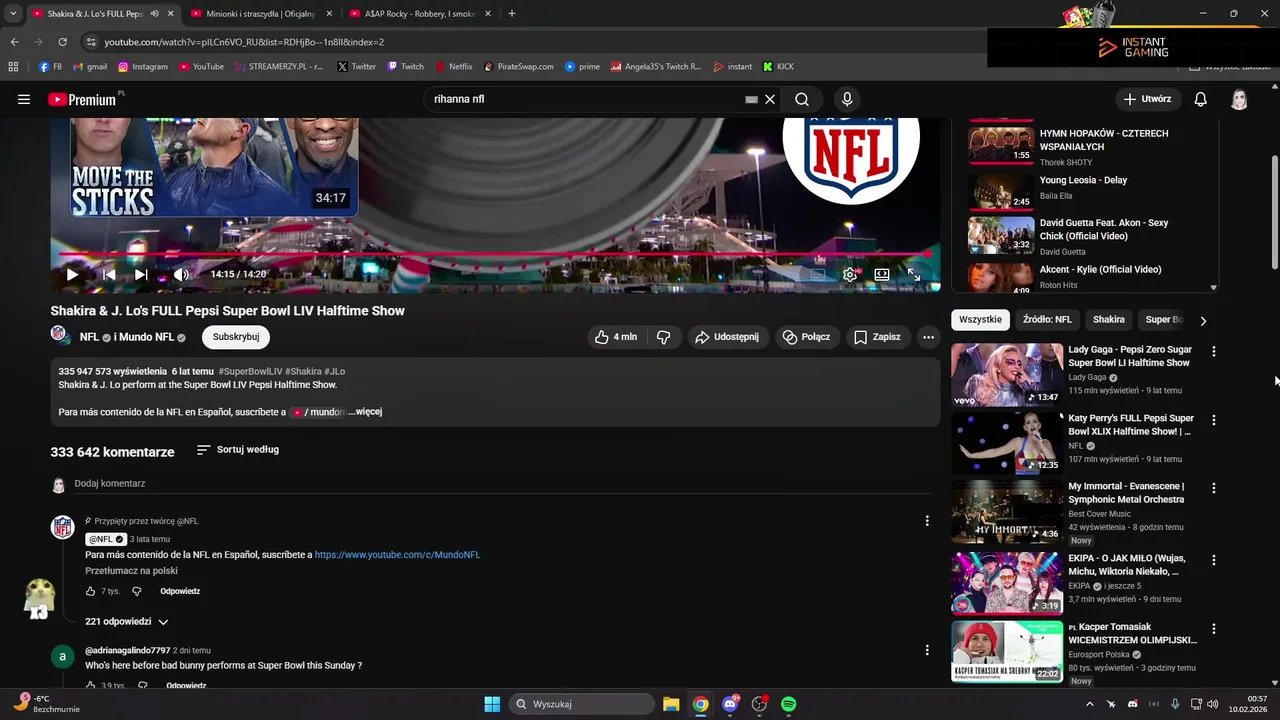Select the Źródło: NFL chip
Image resolution: width=1280 pixels, height=720 pixels.
pyautogui.click(x=1047, y=320)
